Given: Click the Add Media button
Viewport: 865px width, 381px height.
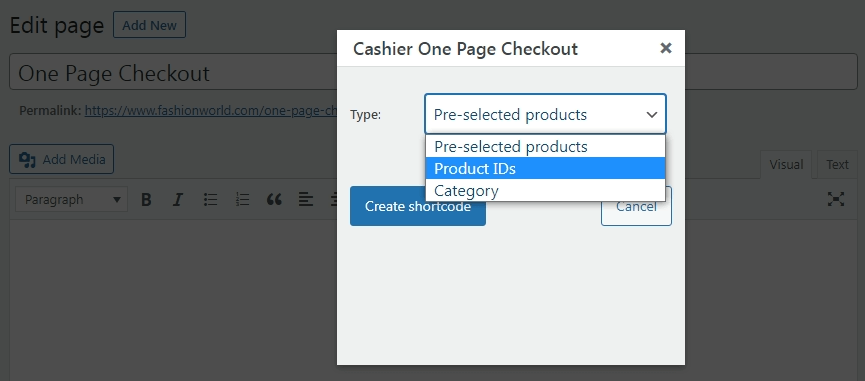Looking at the screenshot, I should (x=61, y=159).
